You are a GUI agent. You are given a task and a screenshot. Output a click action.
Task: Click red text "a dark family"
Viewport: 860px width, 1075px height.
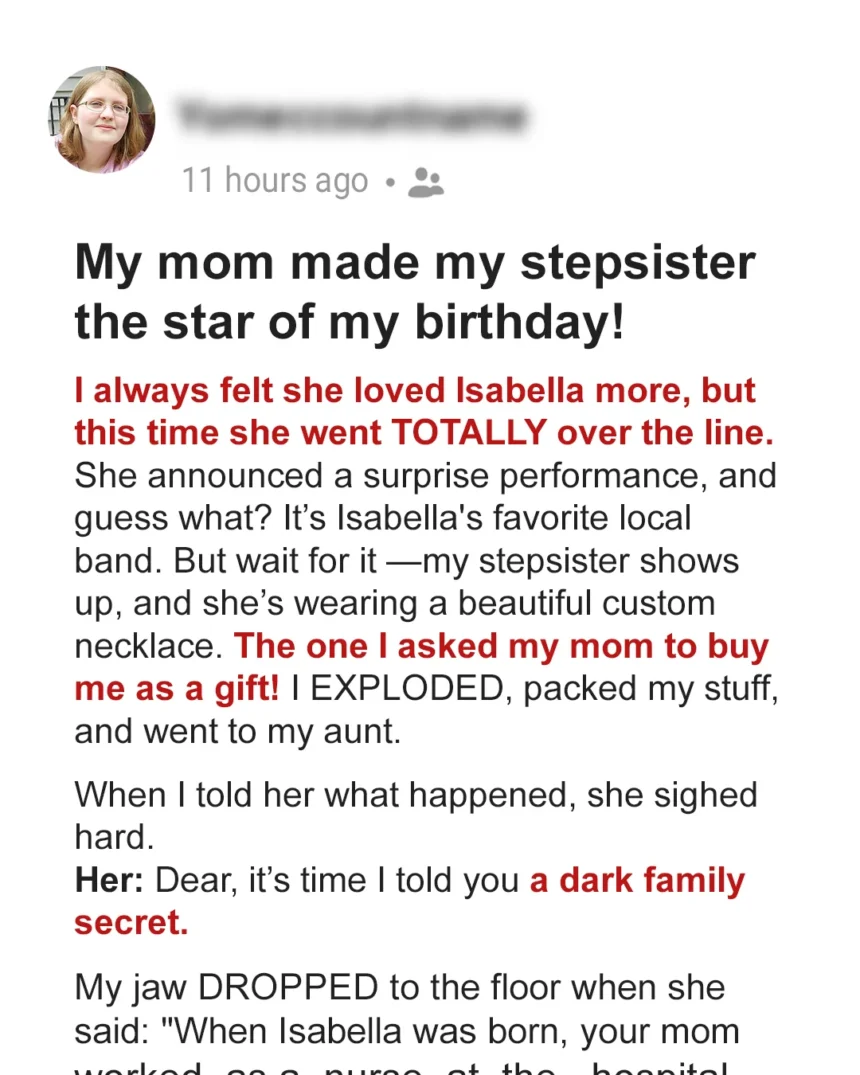click(637, 881)
